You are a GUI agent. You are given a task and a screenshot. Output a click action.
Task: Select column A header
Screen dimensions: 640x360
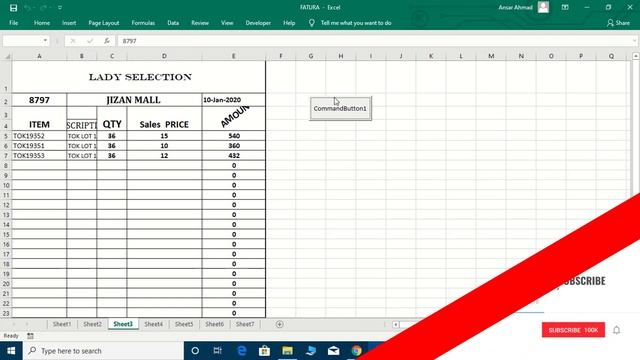[x=39, y=56]
